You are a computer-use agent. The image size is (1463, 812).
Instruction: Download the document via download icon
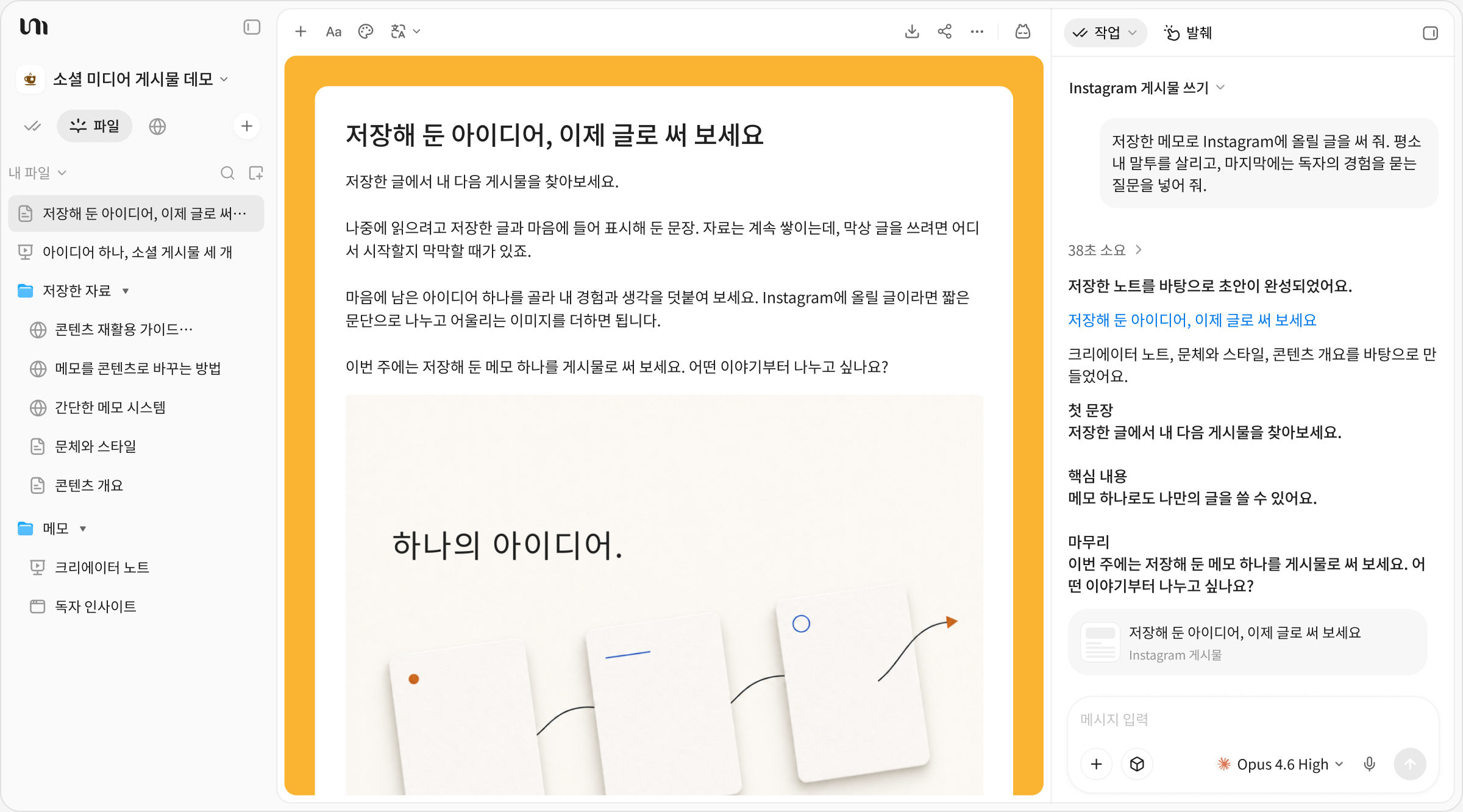click(912, 32)
